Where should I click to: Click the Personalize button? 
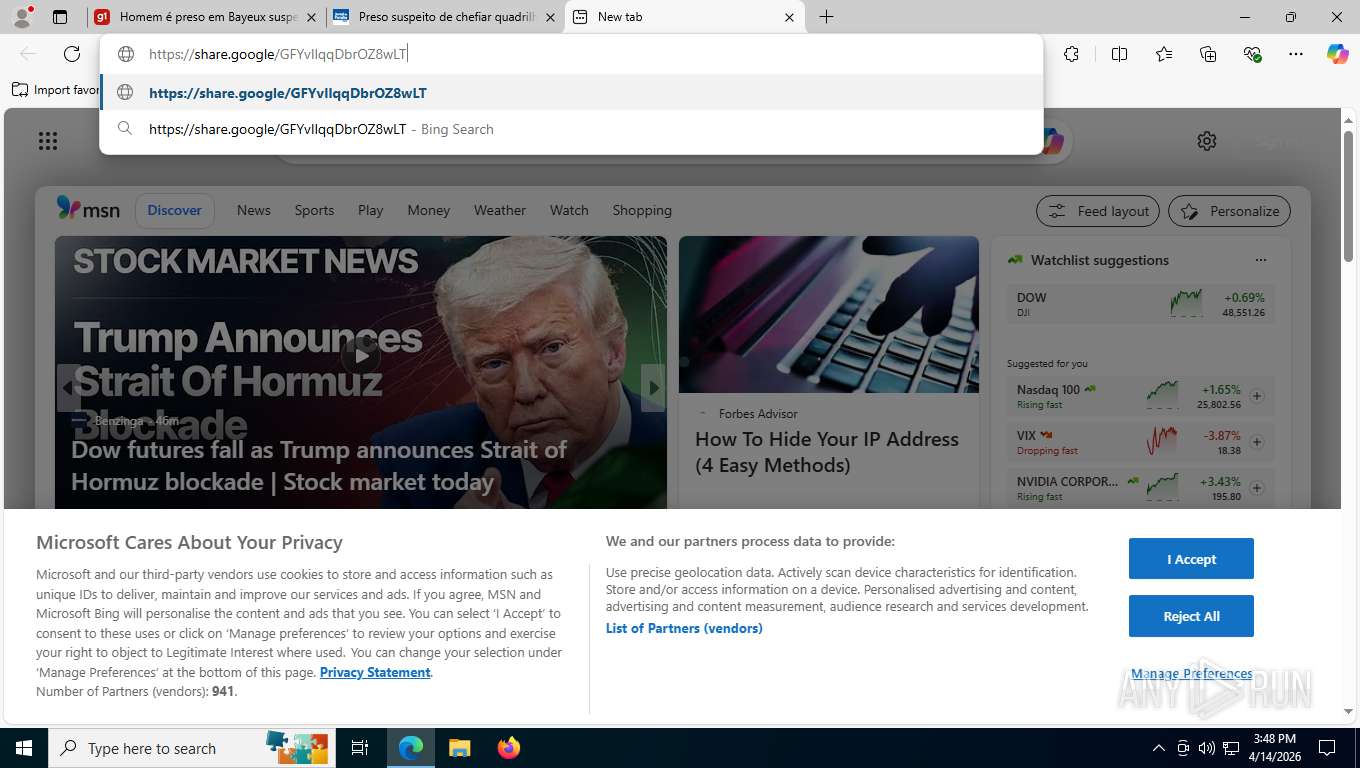point(1230,211)
